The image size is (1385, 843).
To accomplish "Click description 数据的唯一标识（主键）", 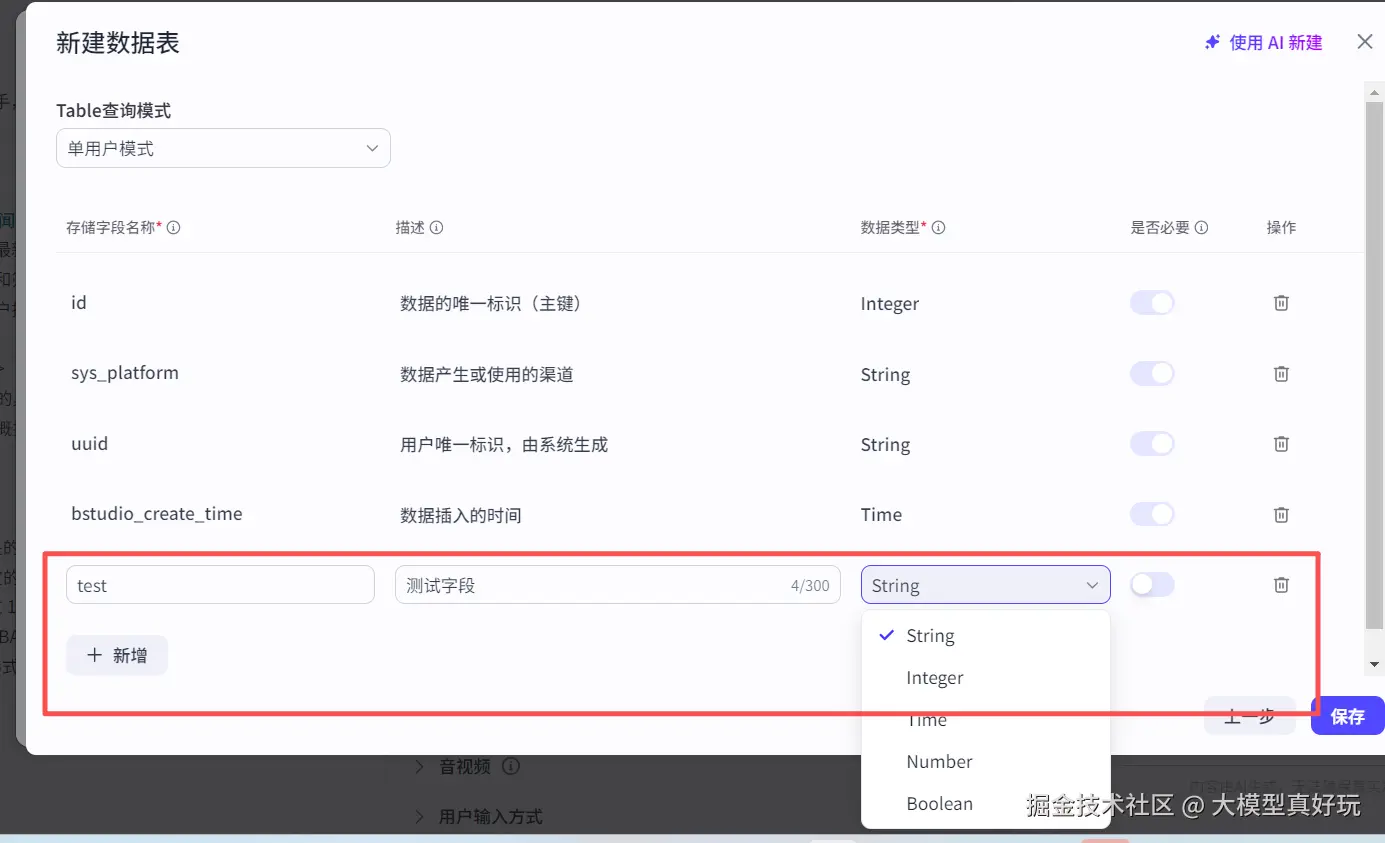I will click(x=491, y=303).
